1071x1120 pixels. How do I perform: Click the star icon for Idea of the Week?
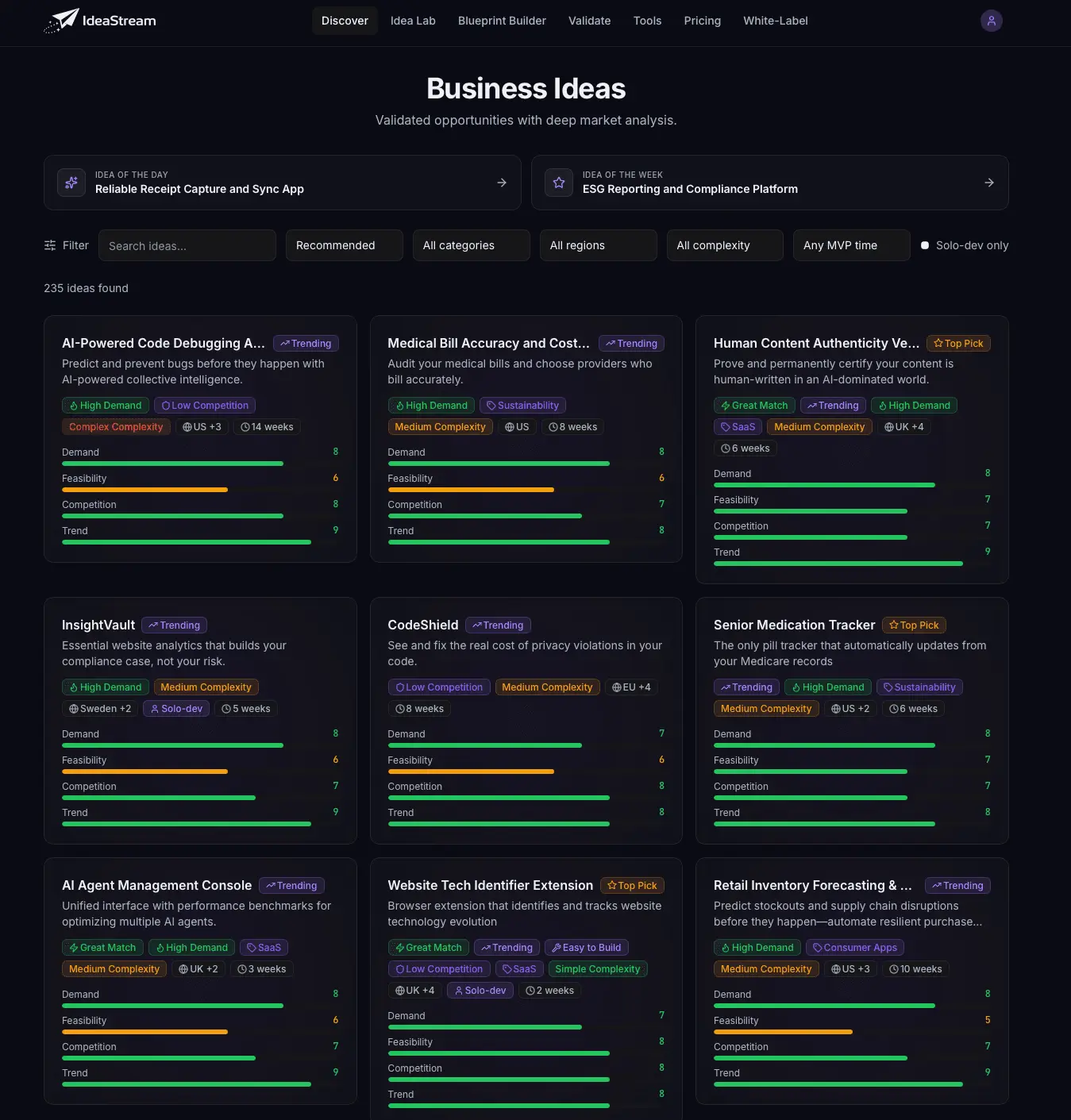point(559,183)
